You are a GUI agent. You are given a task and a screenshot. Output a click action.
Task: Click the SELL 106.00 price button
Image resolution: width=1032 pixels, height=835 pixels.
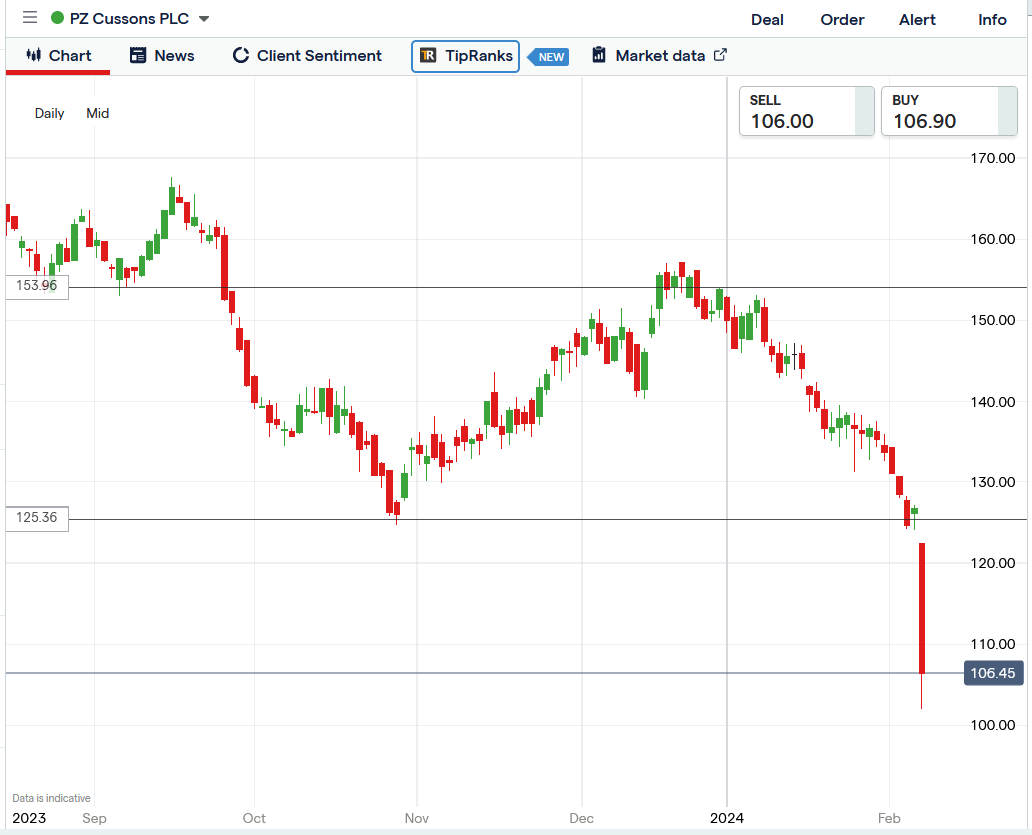pyautogui.click(x=806, y=111)
